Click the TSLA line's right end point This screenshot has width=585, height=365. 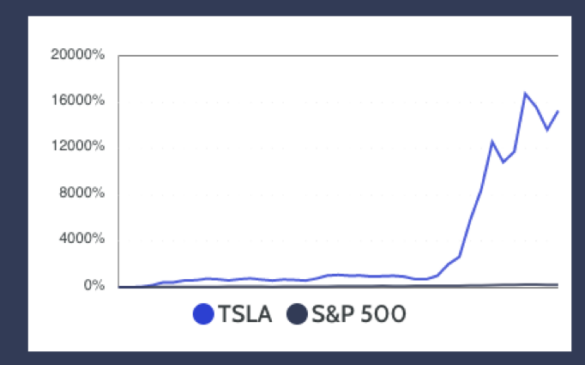tap(558, 111)
